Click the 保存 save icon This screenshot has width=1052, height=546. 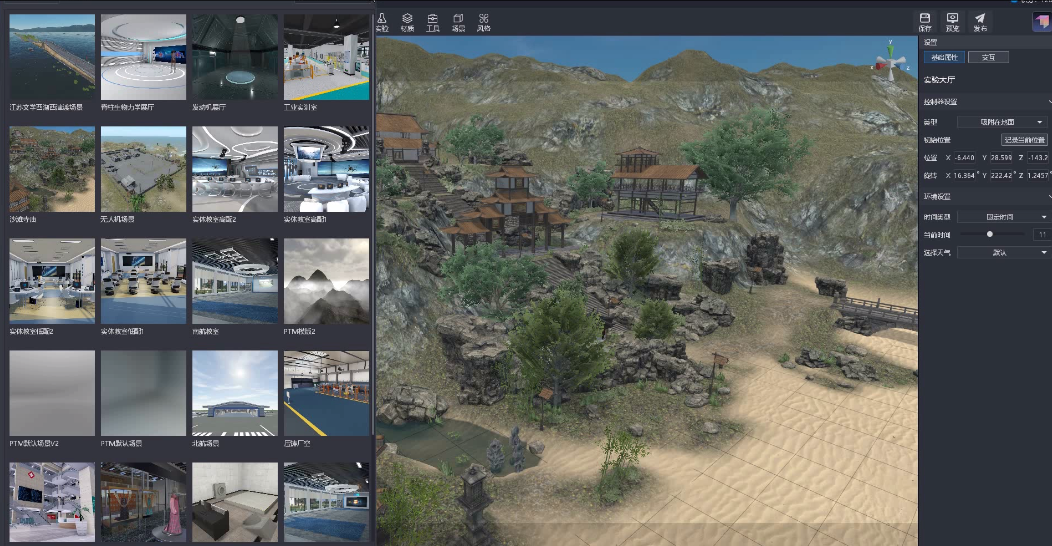[x=925, y=22]
